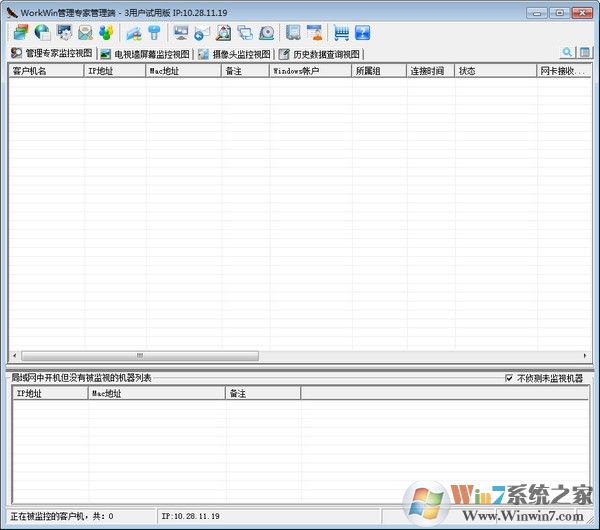Open help with the blue question-mark icon

[x=362, y=33]
